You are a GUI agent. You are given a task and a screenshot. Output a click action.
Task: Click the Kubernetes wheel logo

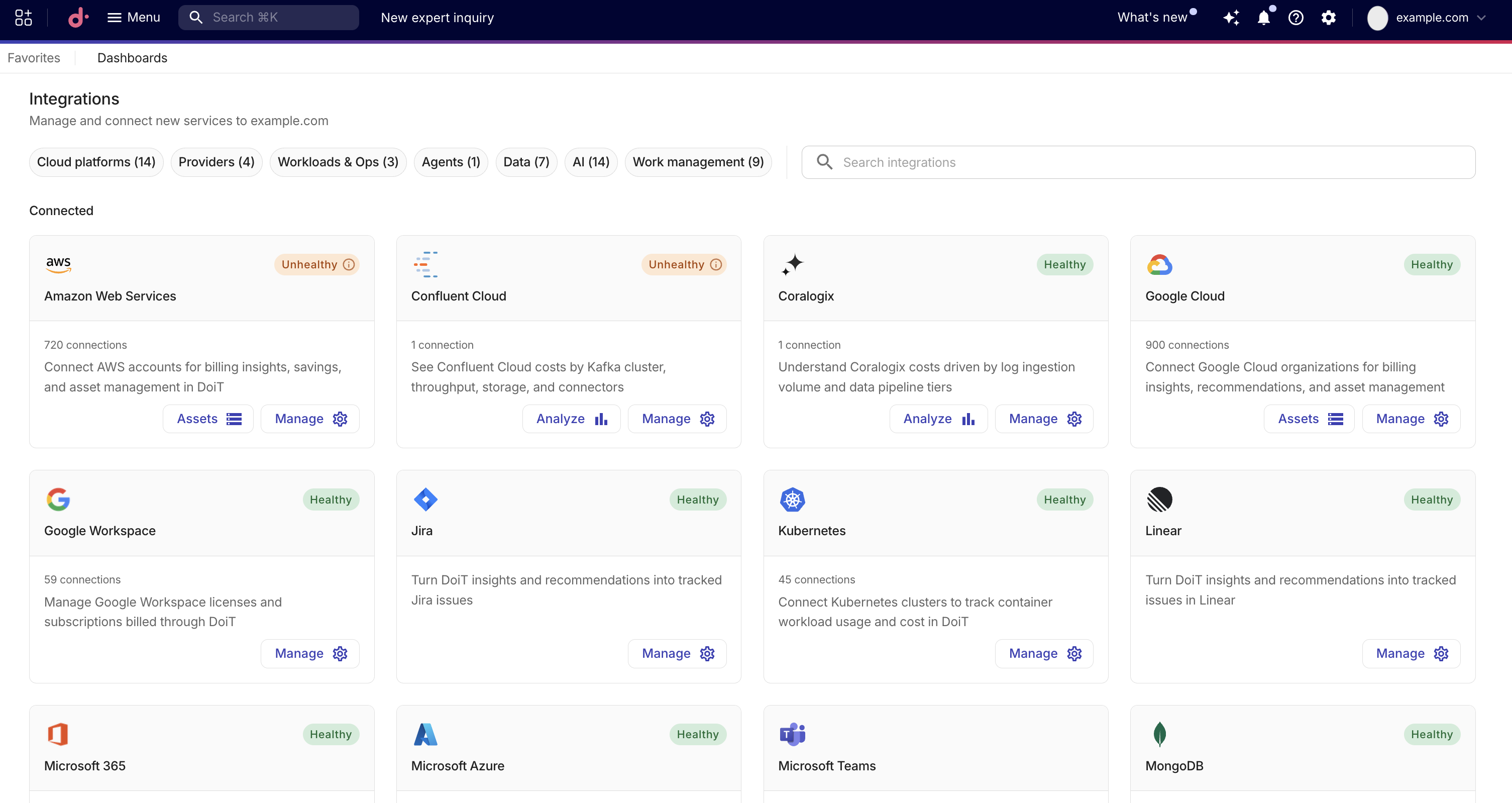coord(792,499)
